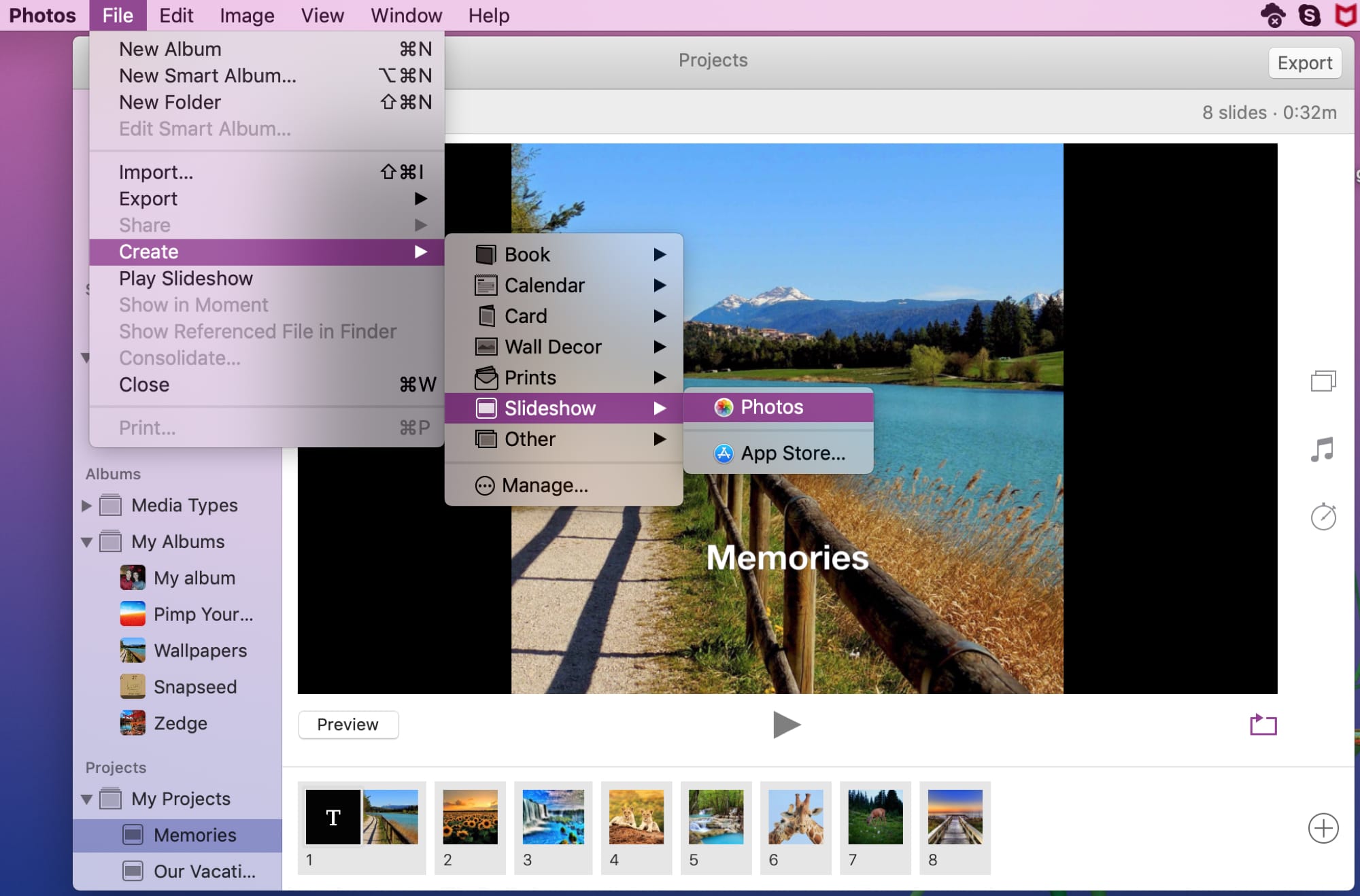The width and height of the screenshot is (1360, 896).
Task: Select slide 4 lion cubs thumbnail
Action: pyautogui.click(x=636, y=817)
